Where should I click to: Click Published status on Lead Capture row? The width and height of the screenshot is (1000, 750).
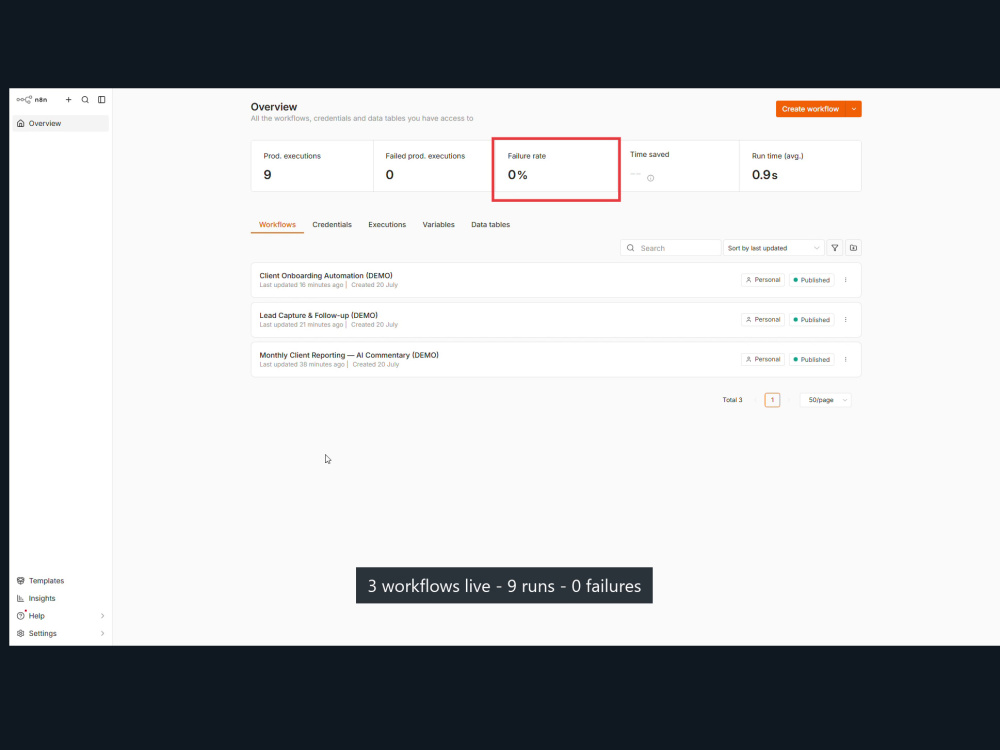(811, 320)
